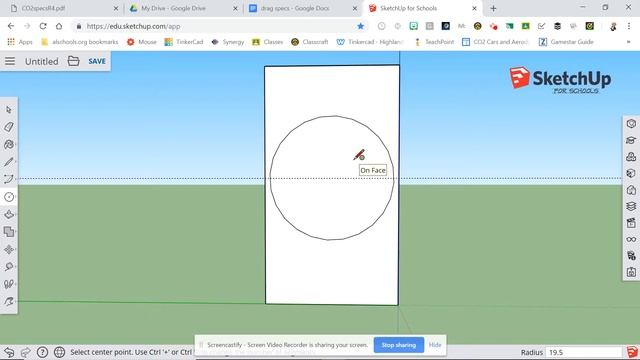This screenshot has width=640, height=360.
Task: Go back in browser history
Action: [x=11, y=26]
